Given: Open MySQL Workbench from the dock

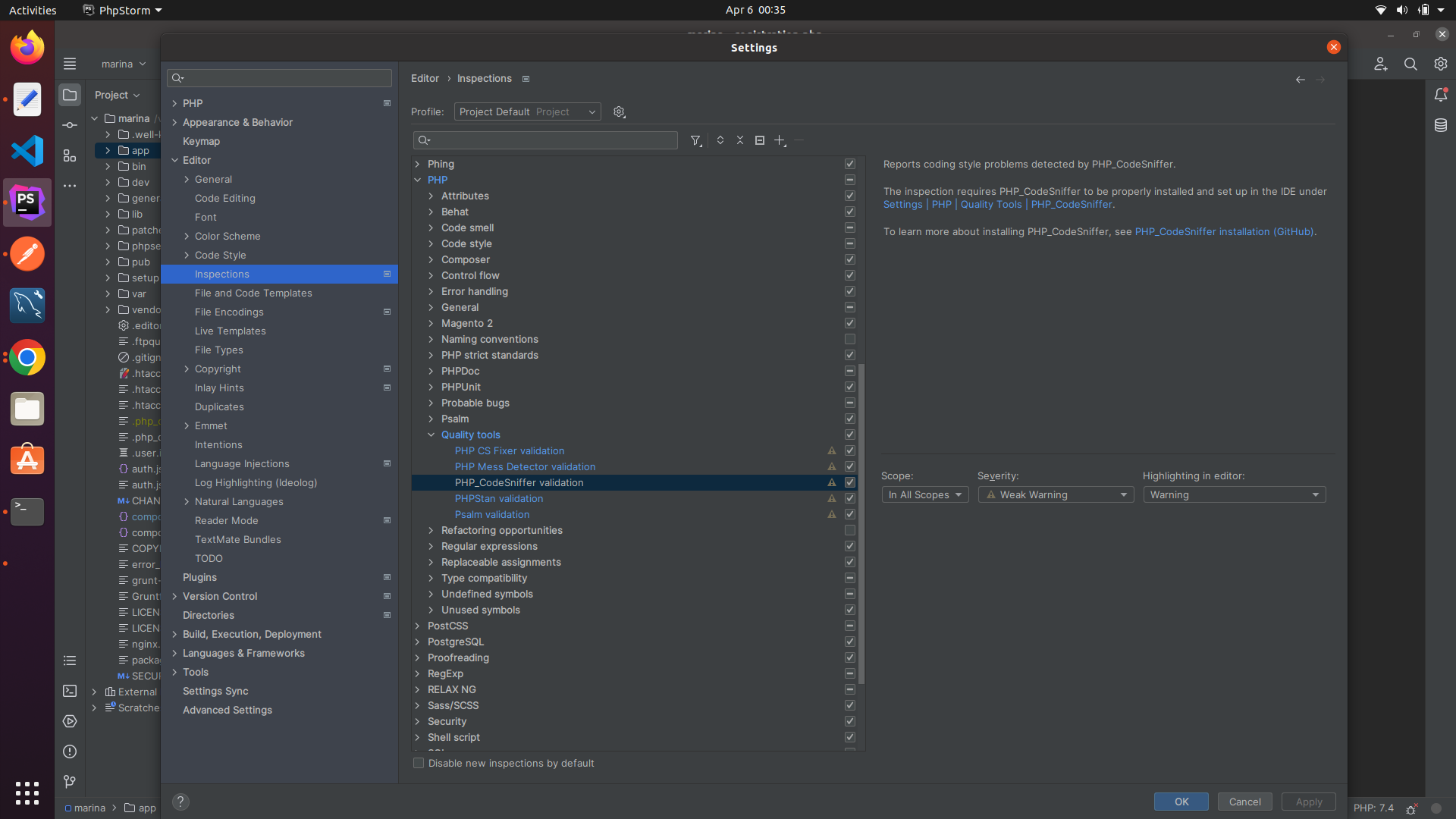Looking at the screenshot, I should pyautogui.click(x=27, y=306).
